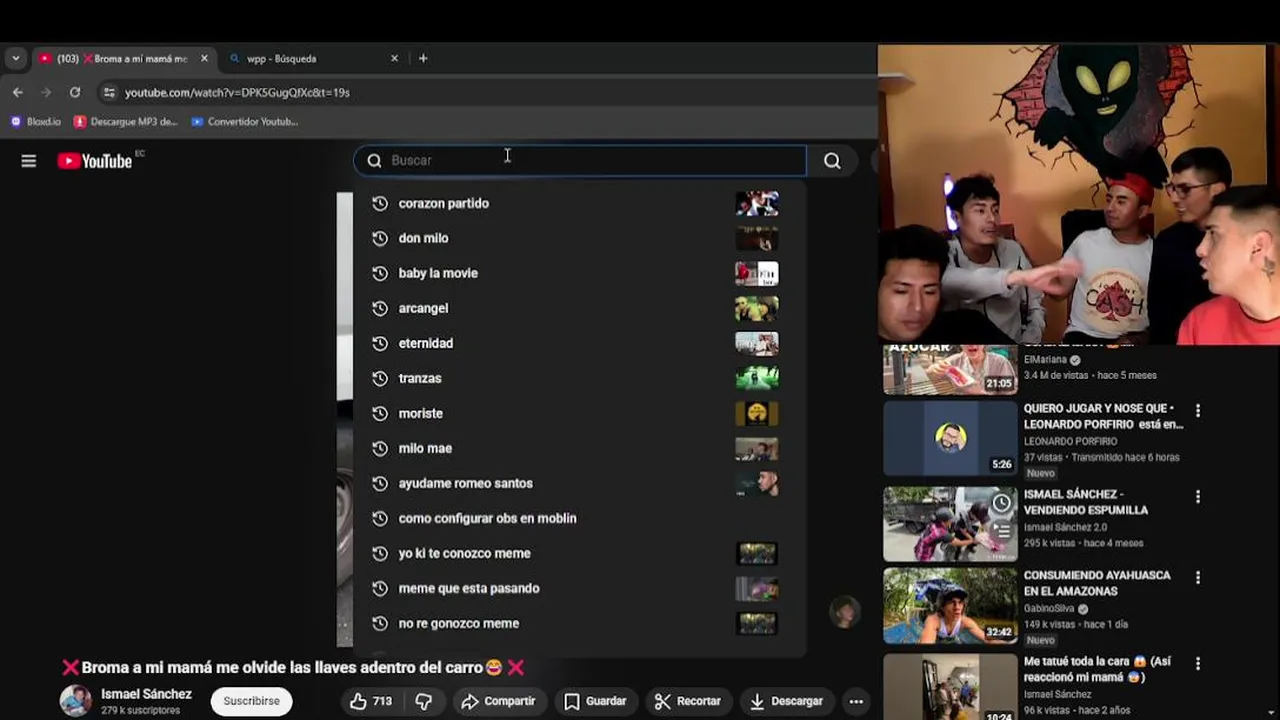Open options for 'VENDIENDO ESPUMILLA' video
Image resolution: width=1280 pixels, height=720 pixels.
(x=1197, y=497)
